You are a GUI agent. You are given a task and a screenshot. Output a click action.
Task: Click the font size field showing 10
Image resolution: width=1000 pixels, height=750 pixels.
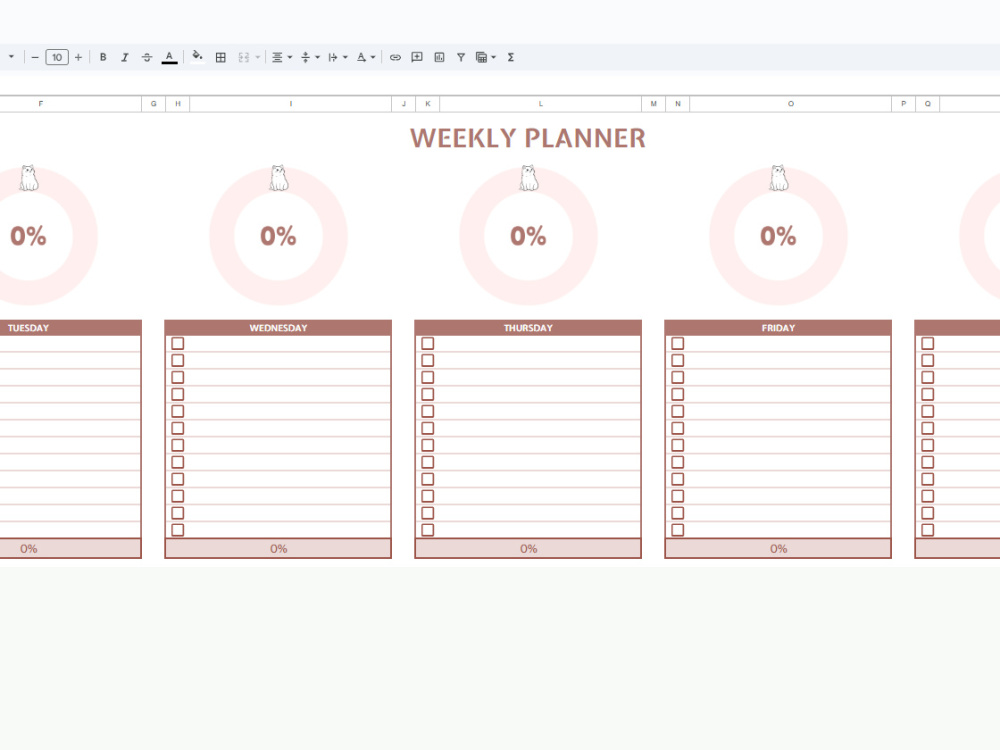coord(57,57)
